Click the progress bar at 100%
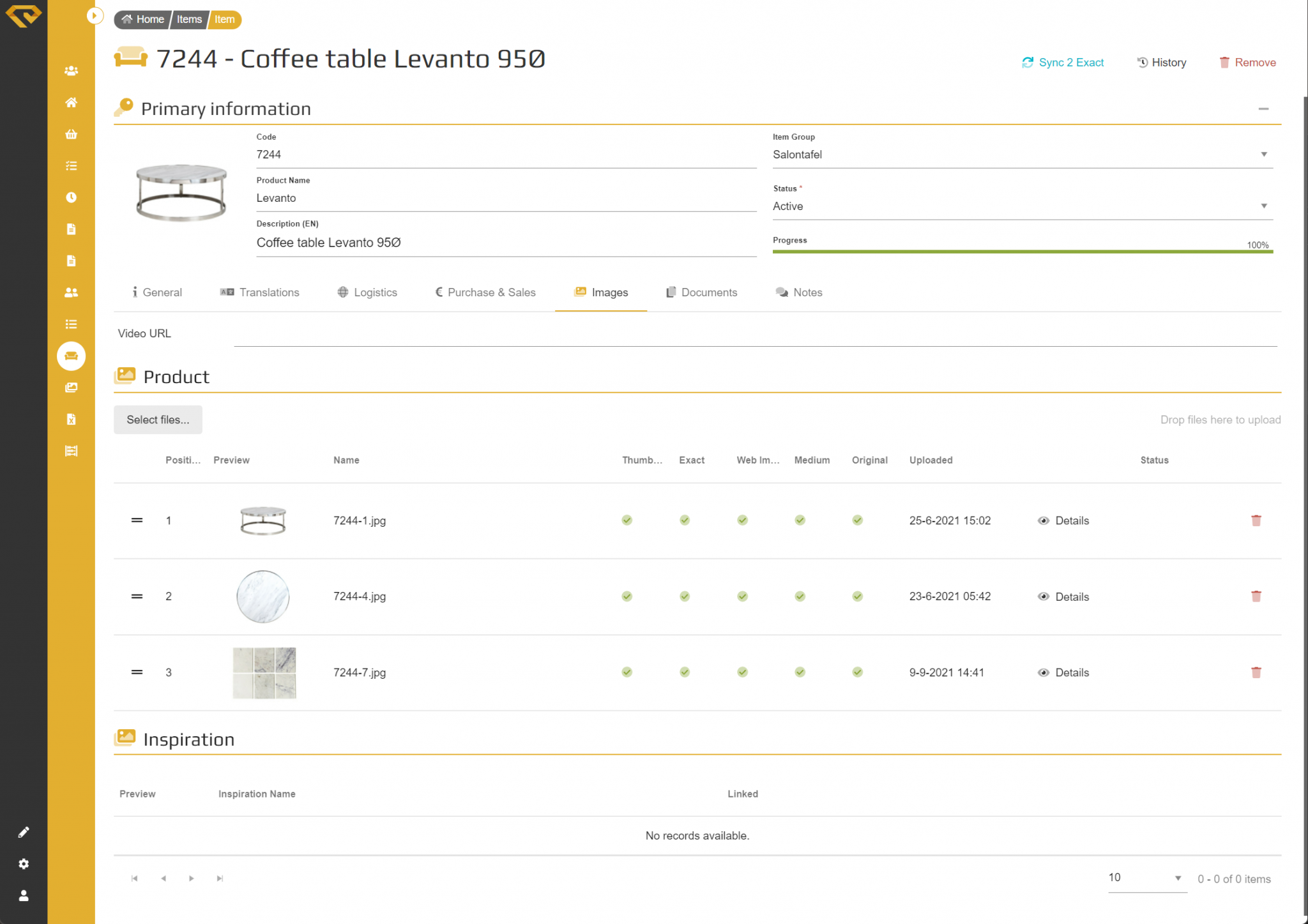Screen dimensions: 1308x924 (x=1023, y=252)
